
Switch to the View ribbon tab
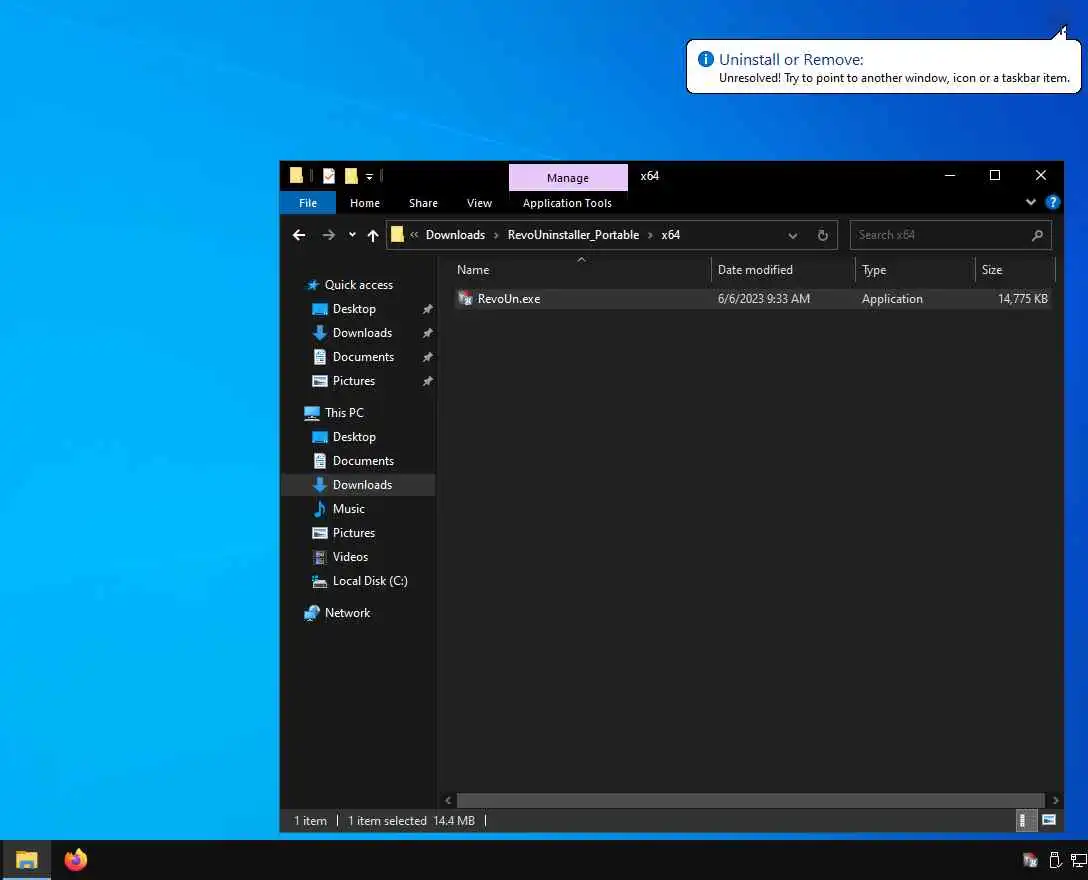(x=479, y=203)
